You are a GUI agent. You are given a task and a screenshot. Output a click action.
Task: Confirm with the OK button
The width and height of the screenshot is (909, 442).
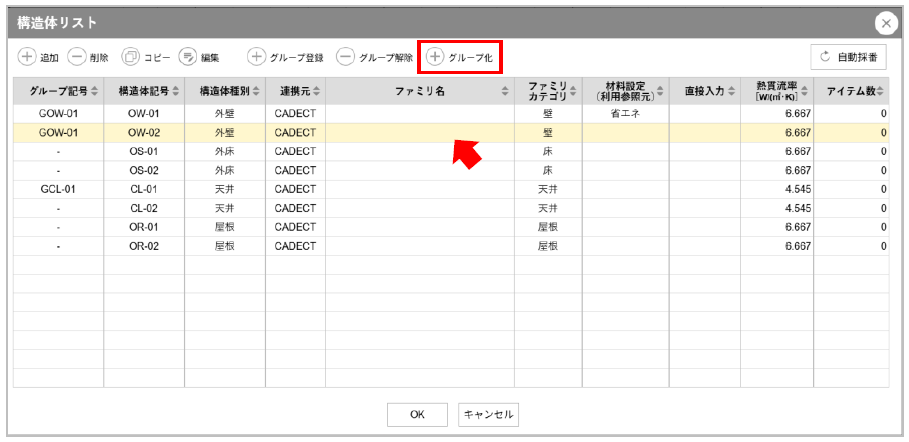point(417,414)
